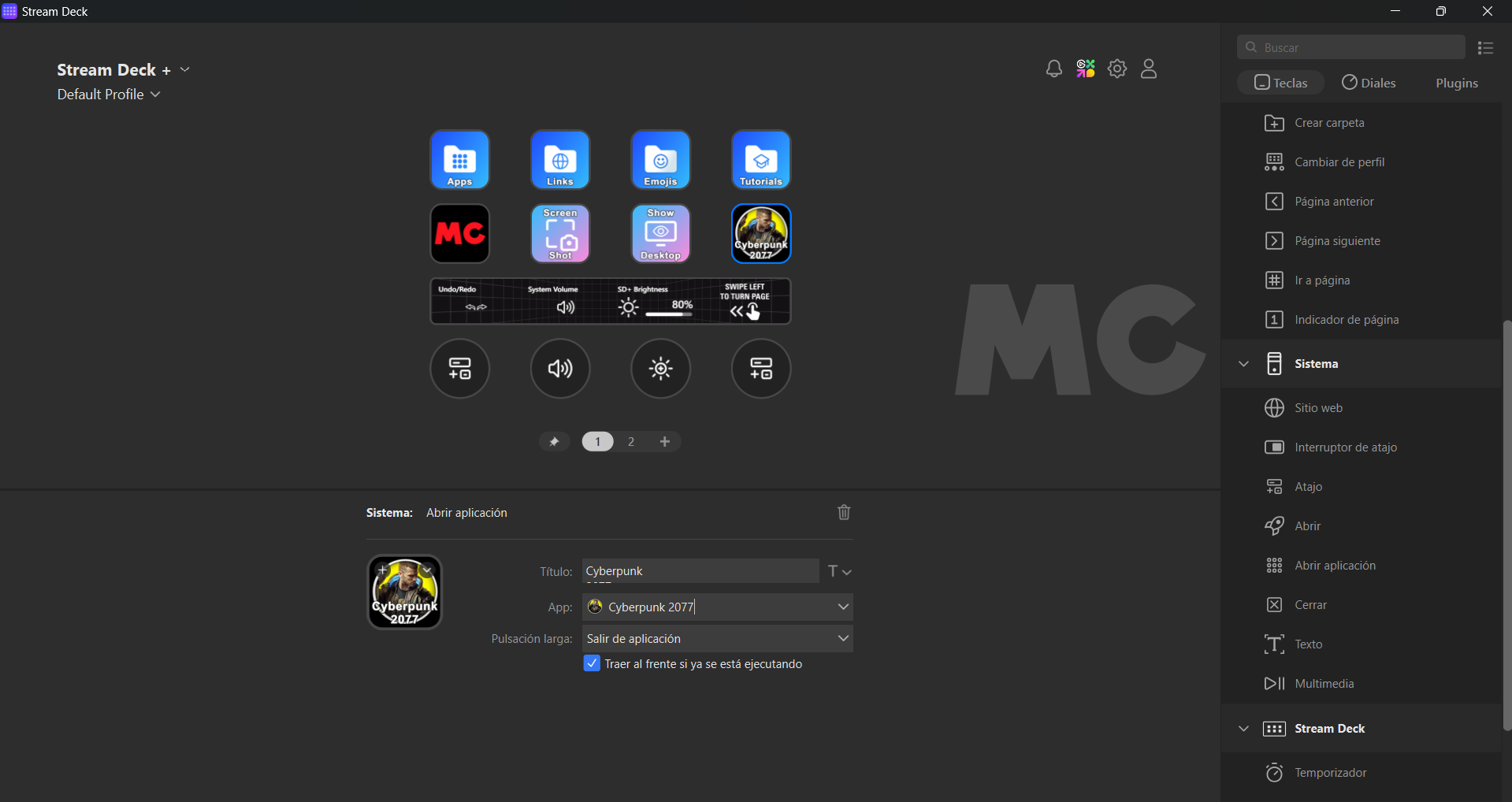Open settings gear icon
Screen dimensions: 1512x802
(x=1116, y=69)
